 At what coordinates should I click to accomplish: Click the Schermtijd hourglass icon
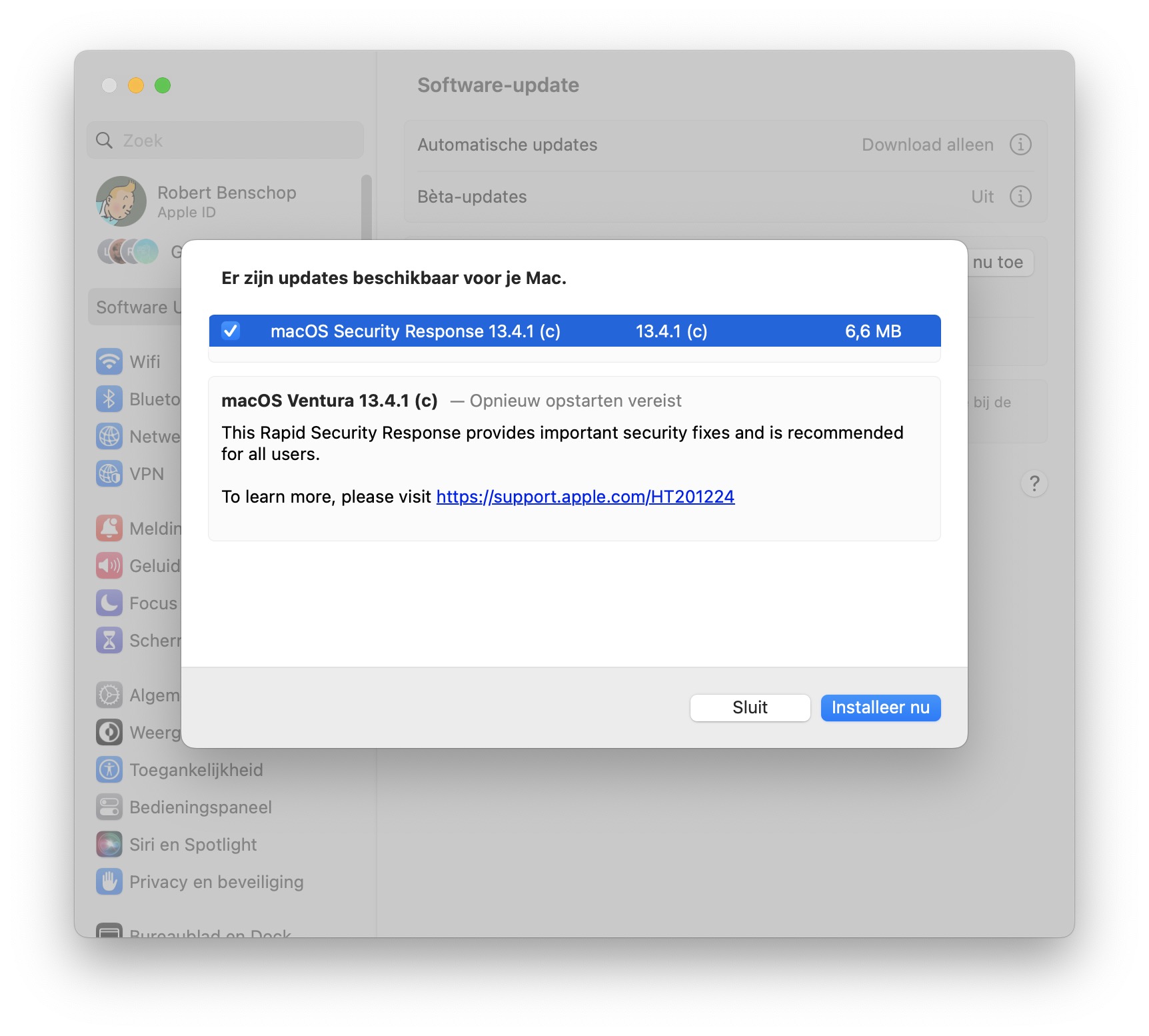[109, 641]
